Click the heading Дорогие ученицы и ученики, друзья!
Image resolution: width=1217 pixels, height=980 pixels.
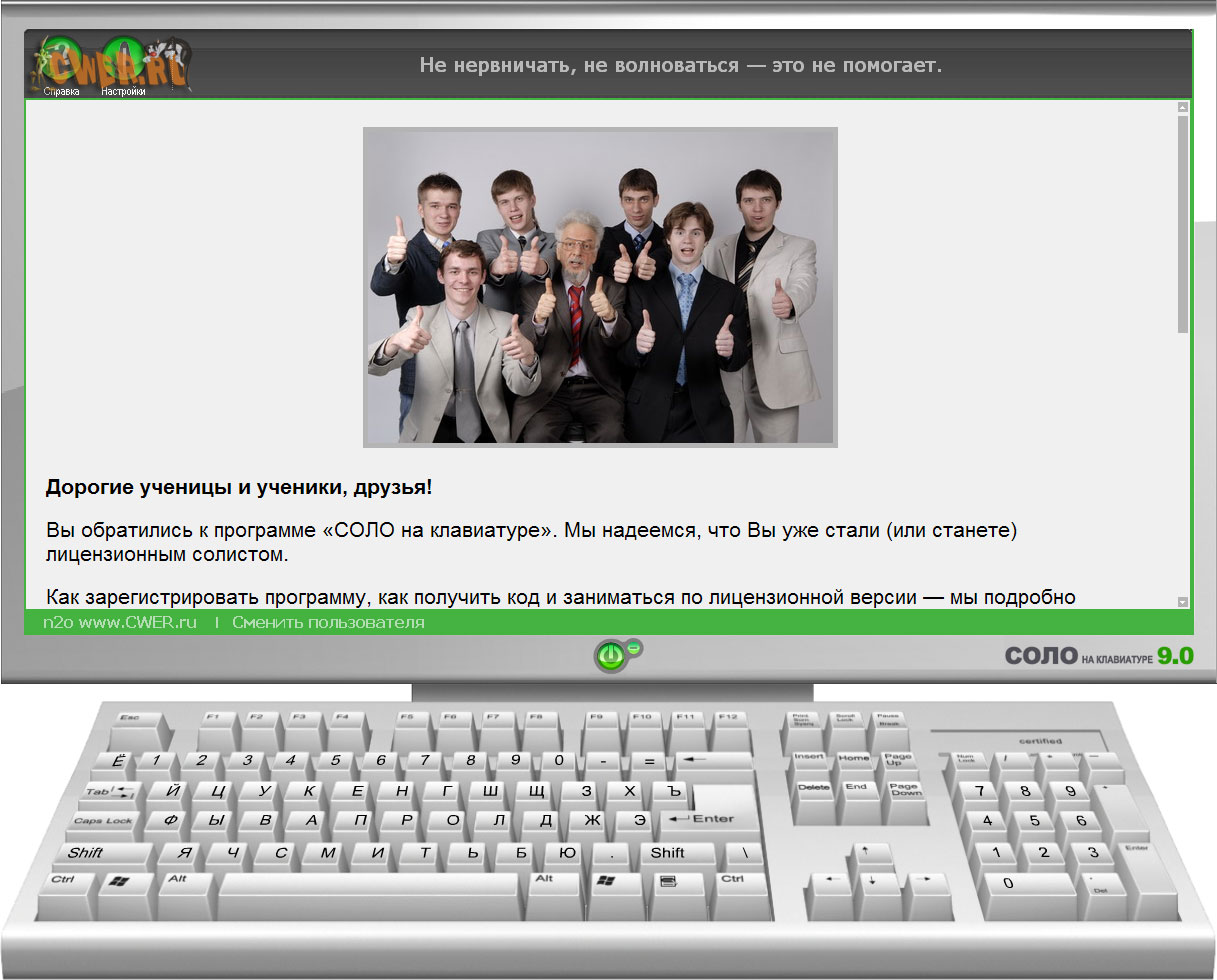click(239, 489)
